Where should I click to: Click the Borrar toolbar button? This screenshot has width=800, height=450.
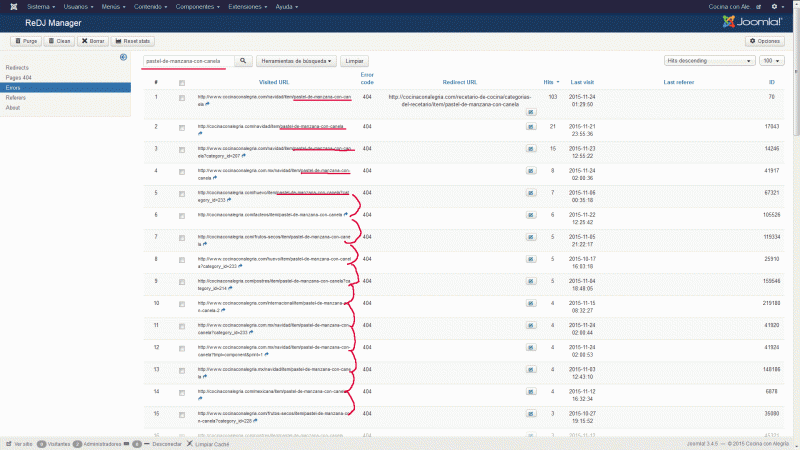[x=93, y=41]
